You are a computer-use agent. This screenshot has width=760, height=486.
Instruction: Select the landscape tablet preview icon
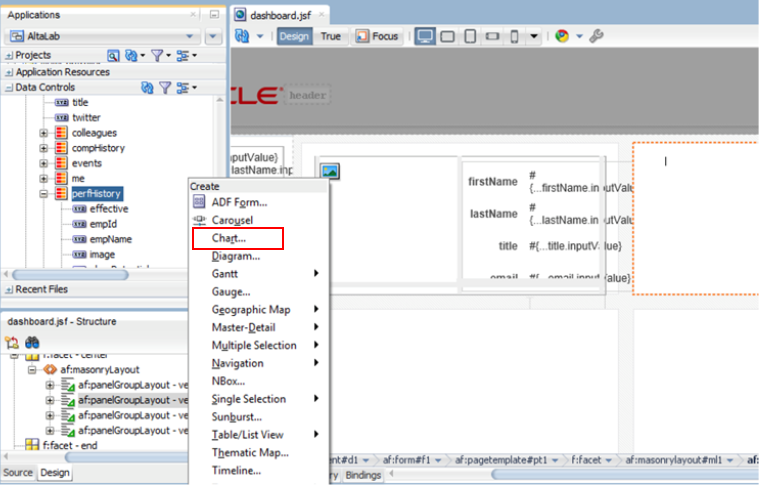448,36
